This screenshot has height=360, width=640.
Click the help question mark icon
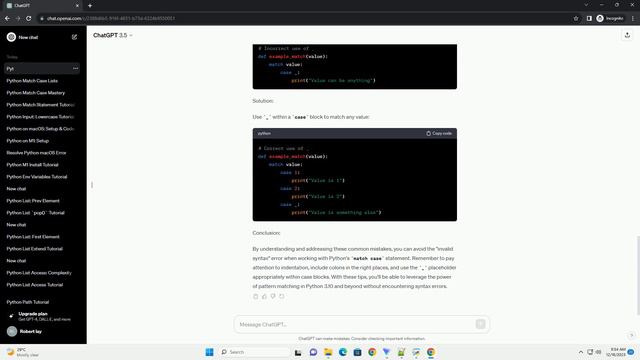point(631,335)
